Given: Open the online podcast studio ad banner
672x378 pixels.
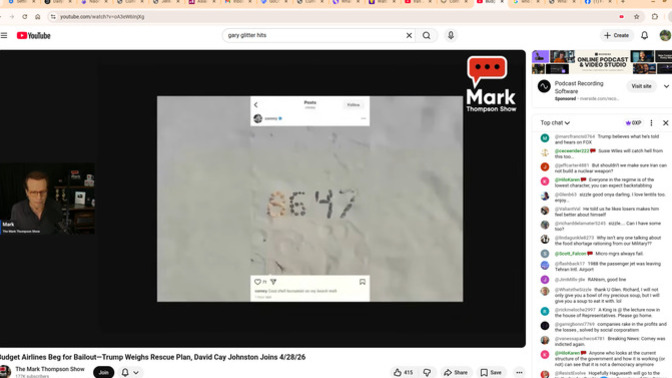Looking at the screenshot, I should pyautogui.click(x=602, y=62).
